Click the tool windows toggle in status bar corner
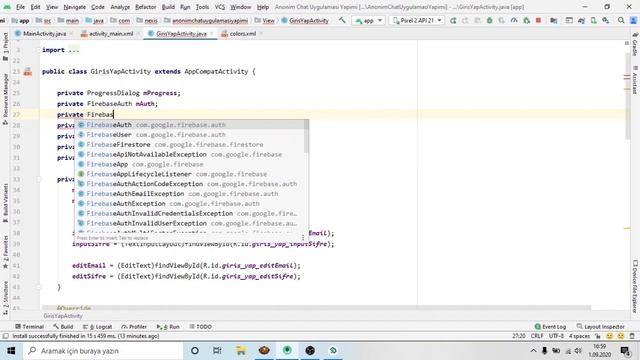This screenshot has width=640, height=360. pos(5,336)
